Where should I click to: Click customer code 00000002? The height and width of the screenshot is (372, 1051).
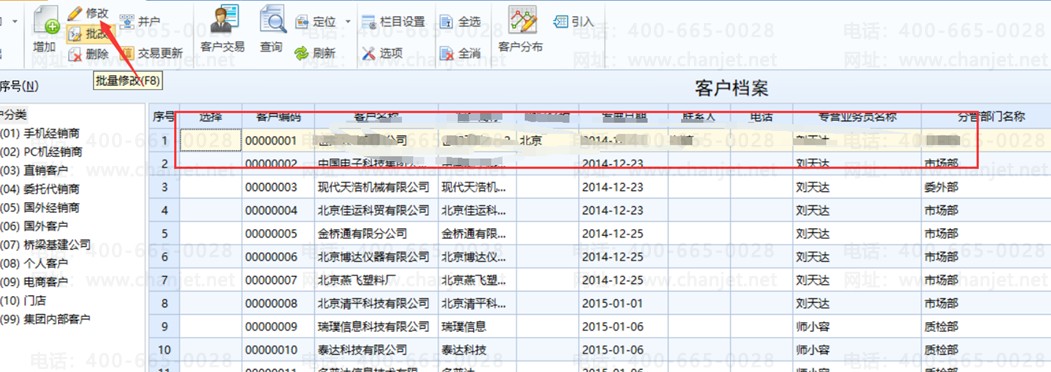point(271,164)
